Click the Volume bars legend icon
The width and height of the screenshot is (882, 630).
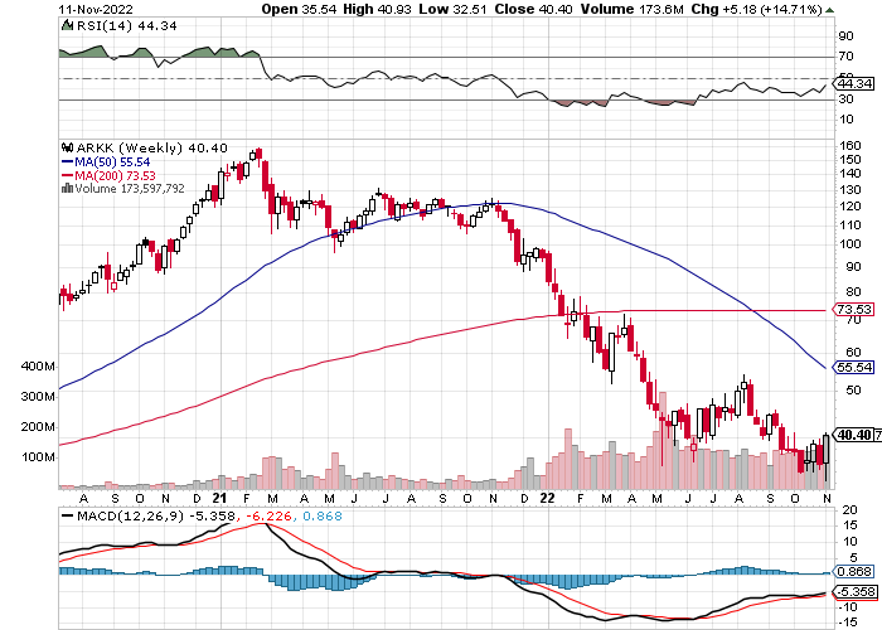[66, 187]
